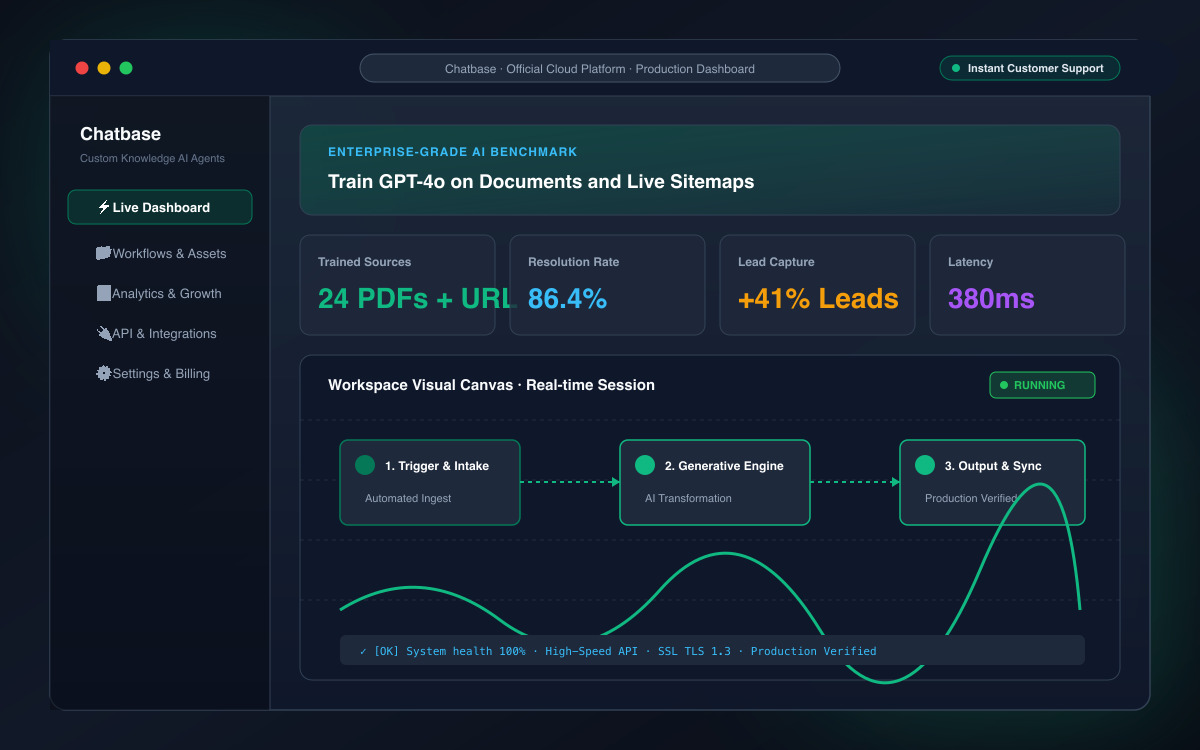The image size is (1200, 750).
Task: Click the AI Transformation text
Action: [x=688, y=498]
